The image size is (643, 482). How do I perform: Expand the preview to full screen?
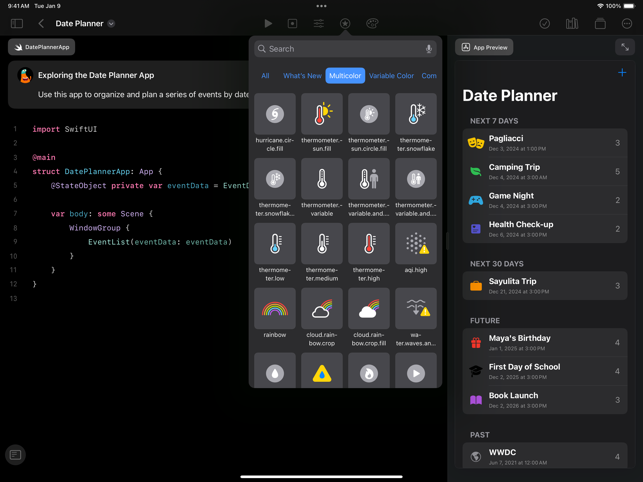[625, 47]
